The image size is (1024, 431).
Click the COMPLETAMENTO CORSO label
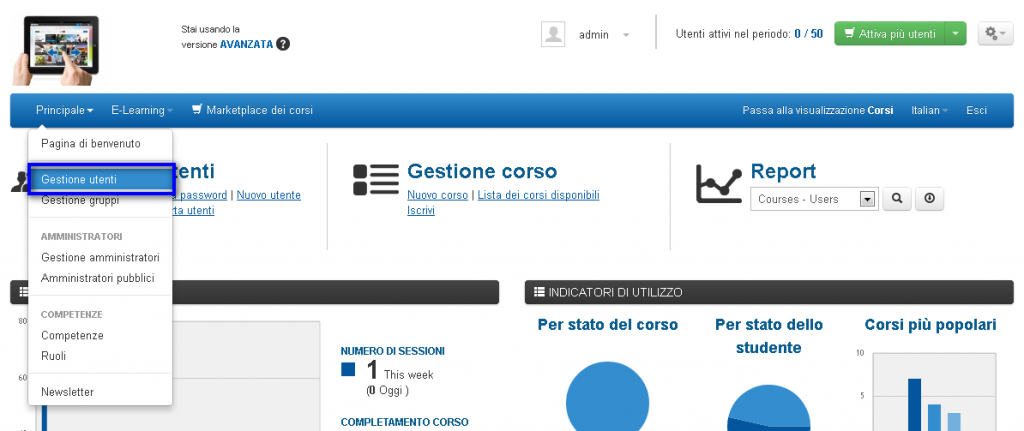click(x=404, y=423)
